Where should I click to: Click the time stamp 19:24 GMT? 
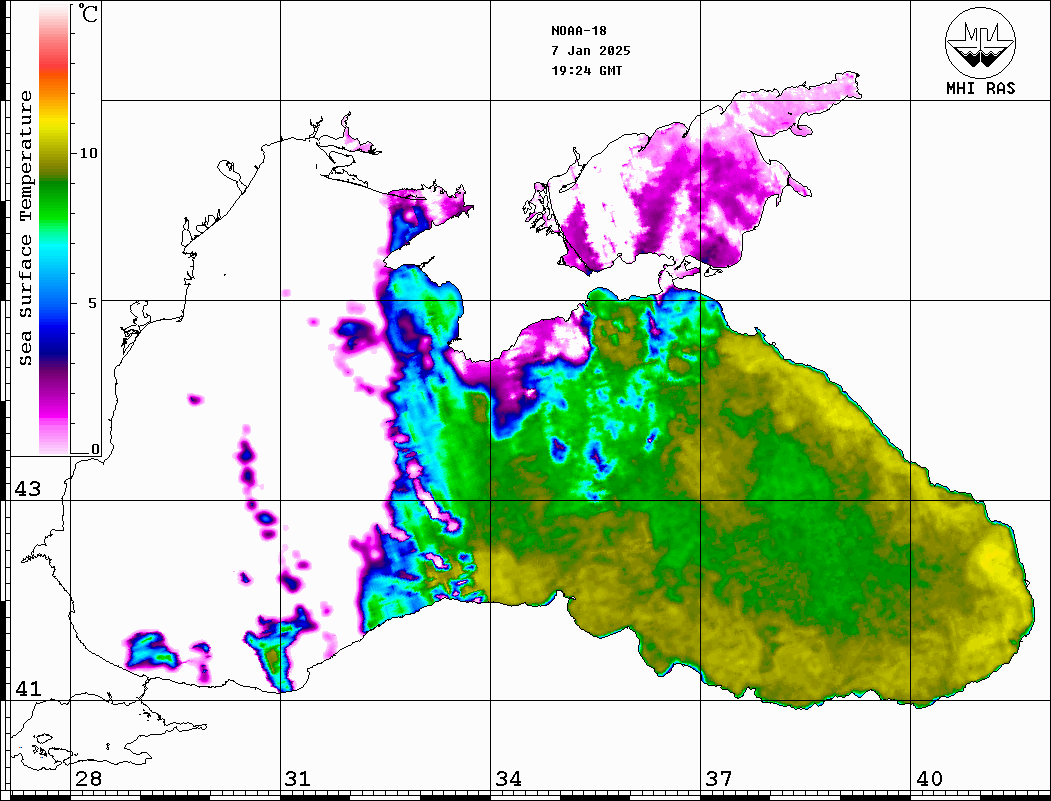click(586, 70)
